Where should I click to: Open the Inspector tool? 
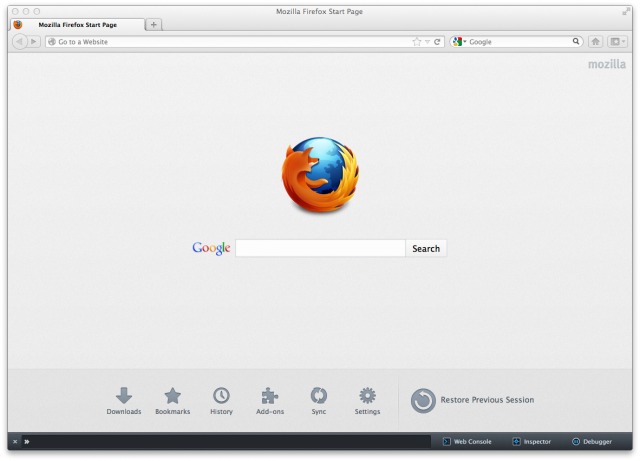[531, 441]
